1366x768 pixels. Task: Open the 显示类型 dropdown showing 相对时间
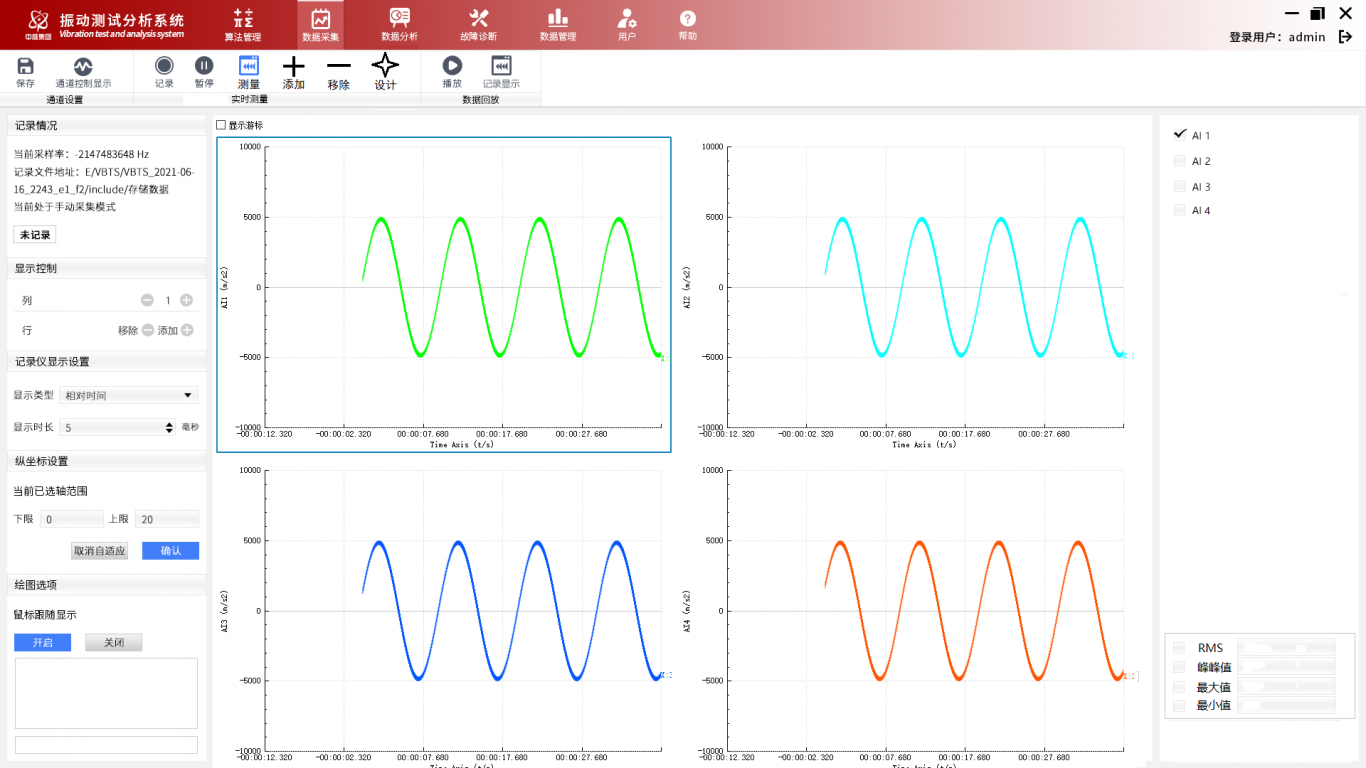[129, 395]
